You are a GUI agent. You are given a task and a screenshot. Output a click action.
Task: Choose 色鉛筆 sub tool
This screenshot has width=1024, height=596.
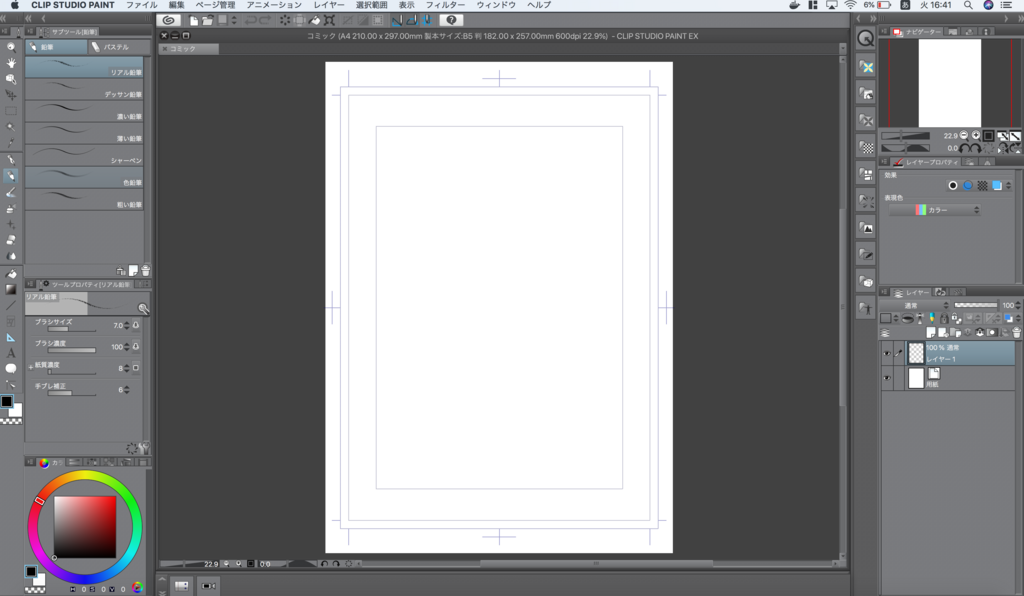tap(84, 178)
